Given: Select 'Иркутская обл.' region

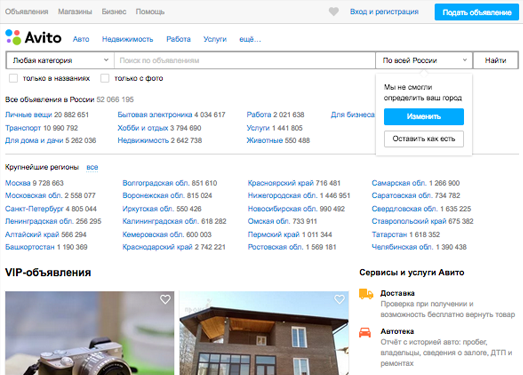Looking at the screenshot, I should tap(148, 209).
